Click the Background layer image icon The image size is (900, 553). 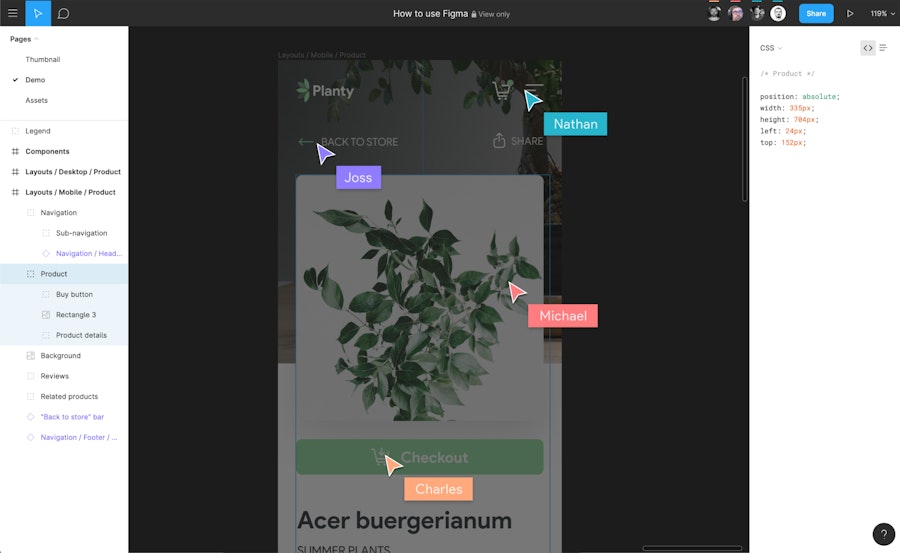30,355
